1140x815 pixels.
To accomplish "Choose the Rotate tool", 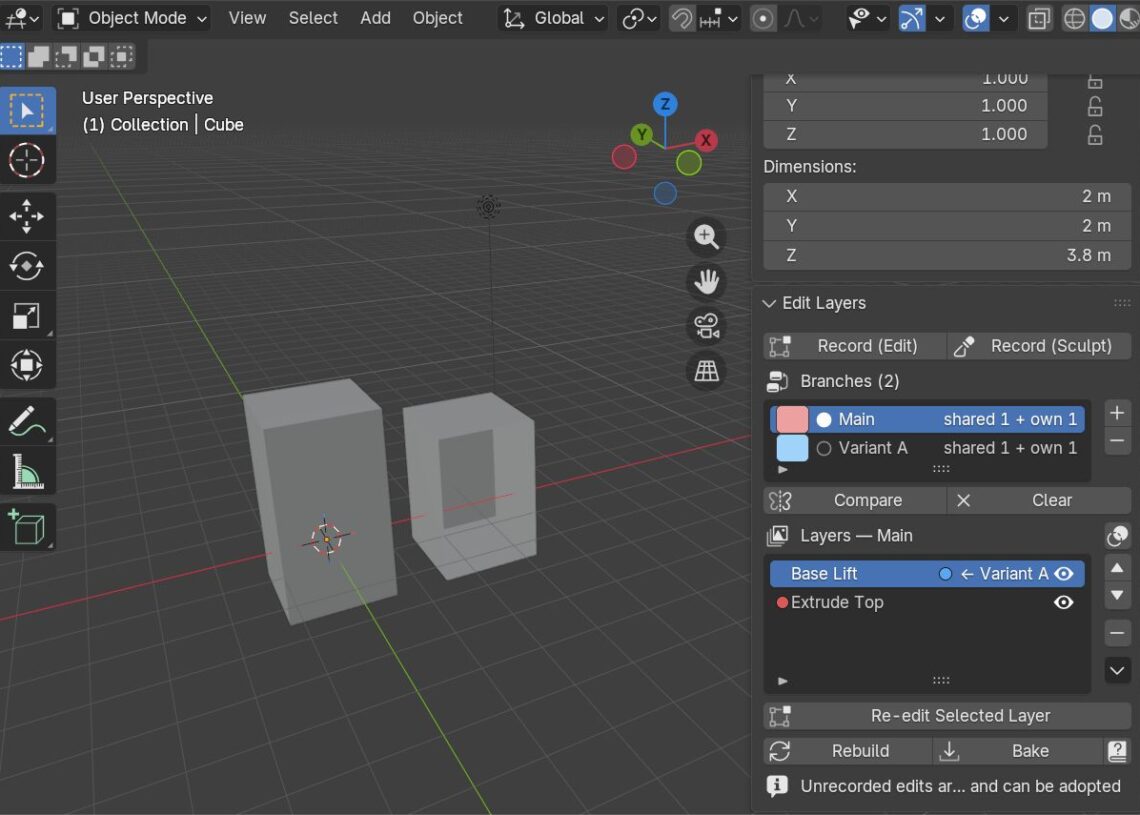I will (x=27, y=266).
